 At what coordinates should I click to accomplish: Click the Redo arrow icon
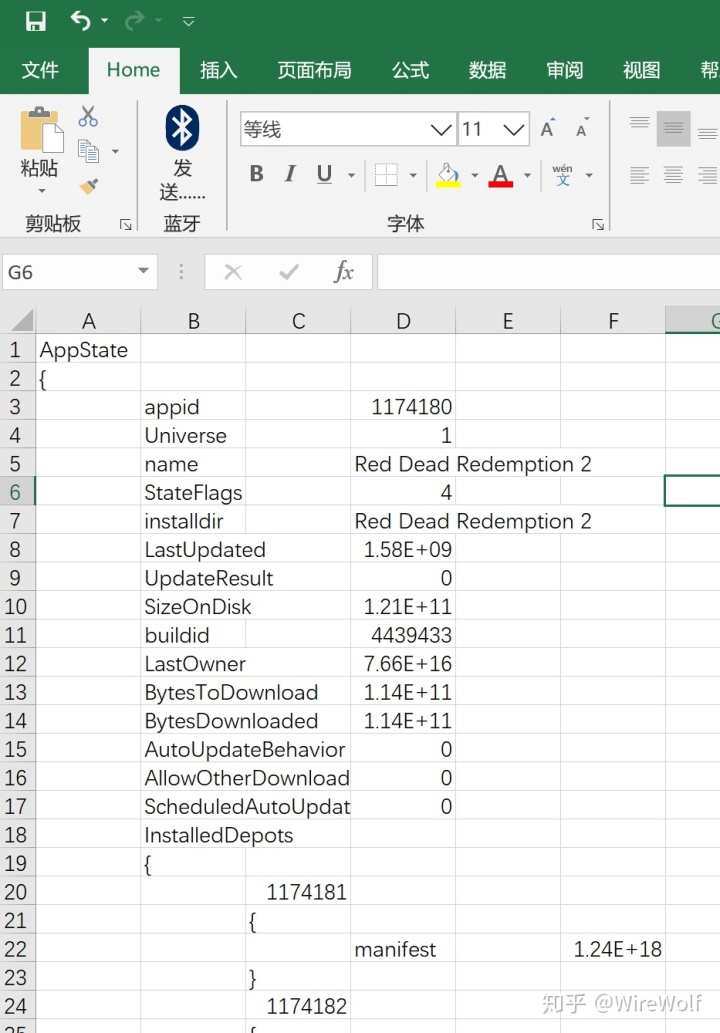click(x=134, y=21)
